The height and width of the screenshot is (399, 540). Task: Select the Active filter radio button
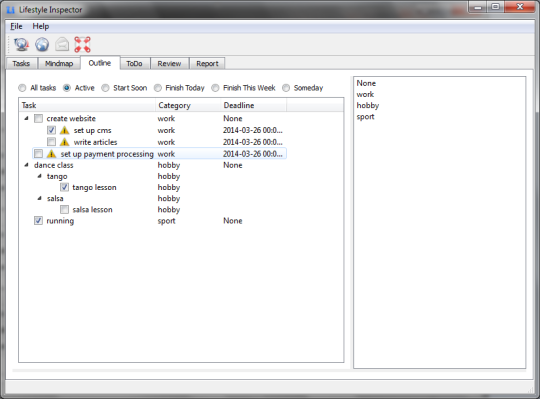(67, 88)
